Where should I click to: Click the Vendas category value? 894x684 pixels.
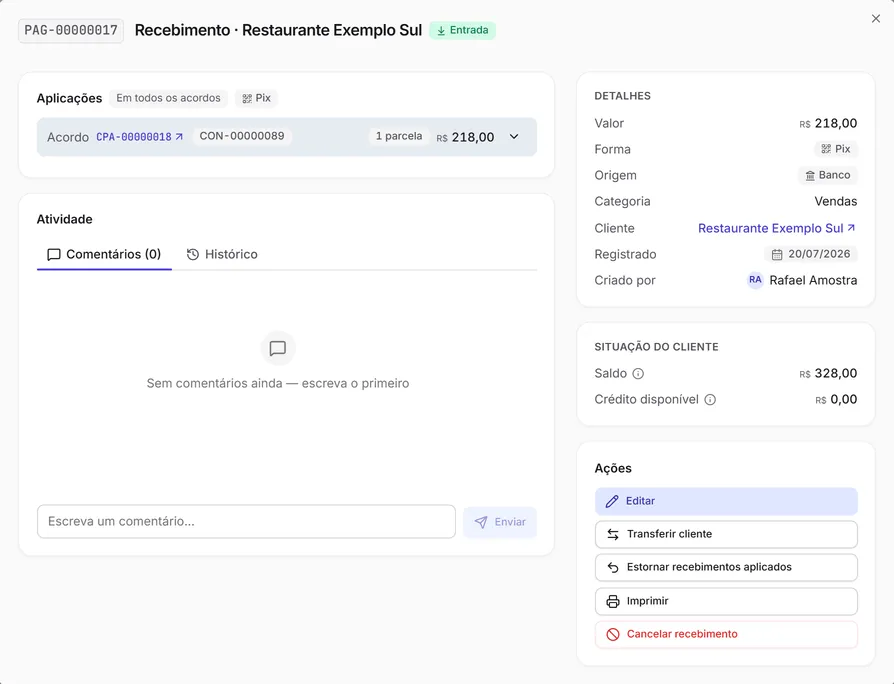(835, 201)
